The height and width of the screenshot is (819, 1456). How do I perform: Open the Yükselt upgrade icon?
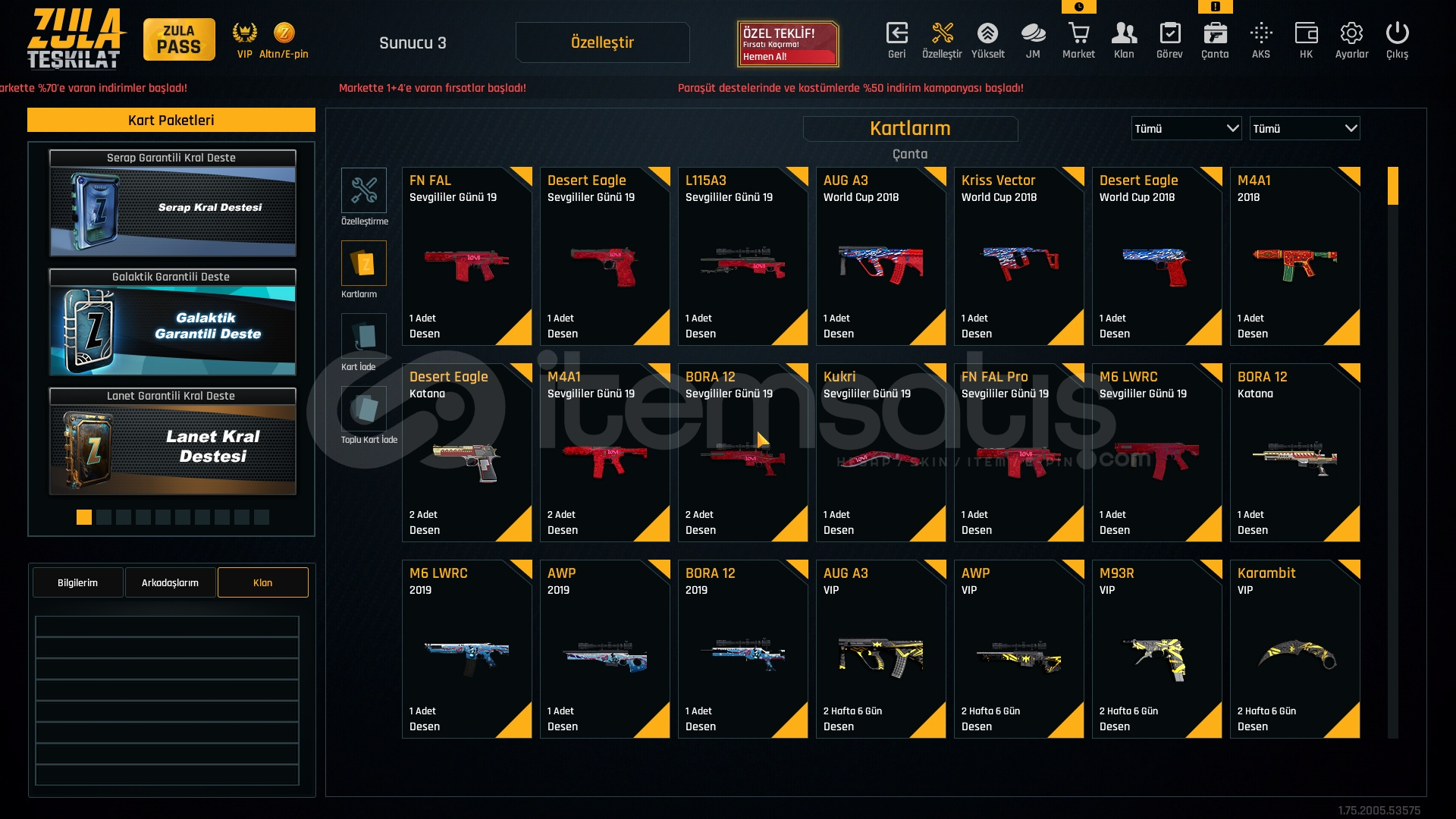tap(987, 40)
